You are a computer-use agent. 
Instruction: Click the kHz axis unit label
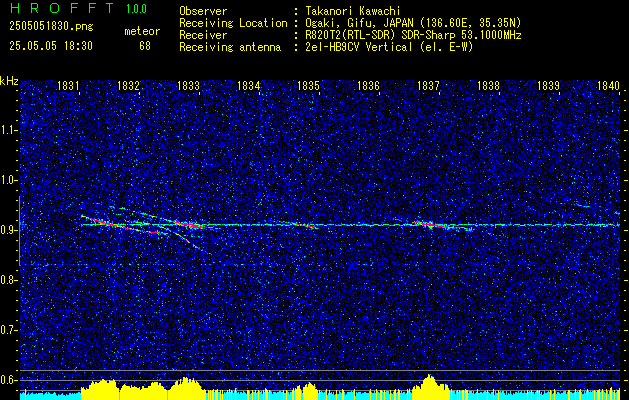[9, 81]
